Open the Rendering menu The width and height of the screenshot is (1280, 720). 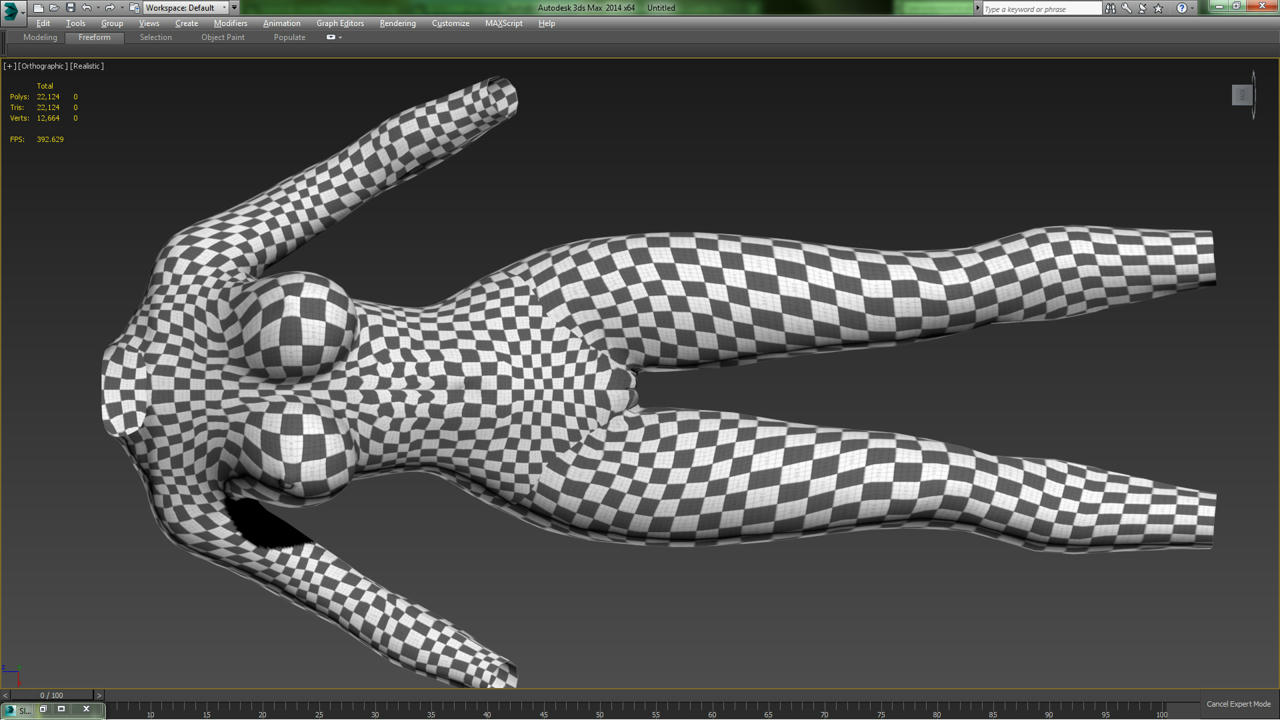pyautogui.click(x=398, y=23)
